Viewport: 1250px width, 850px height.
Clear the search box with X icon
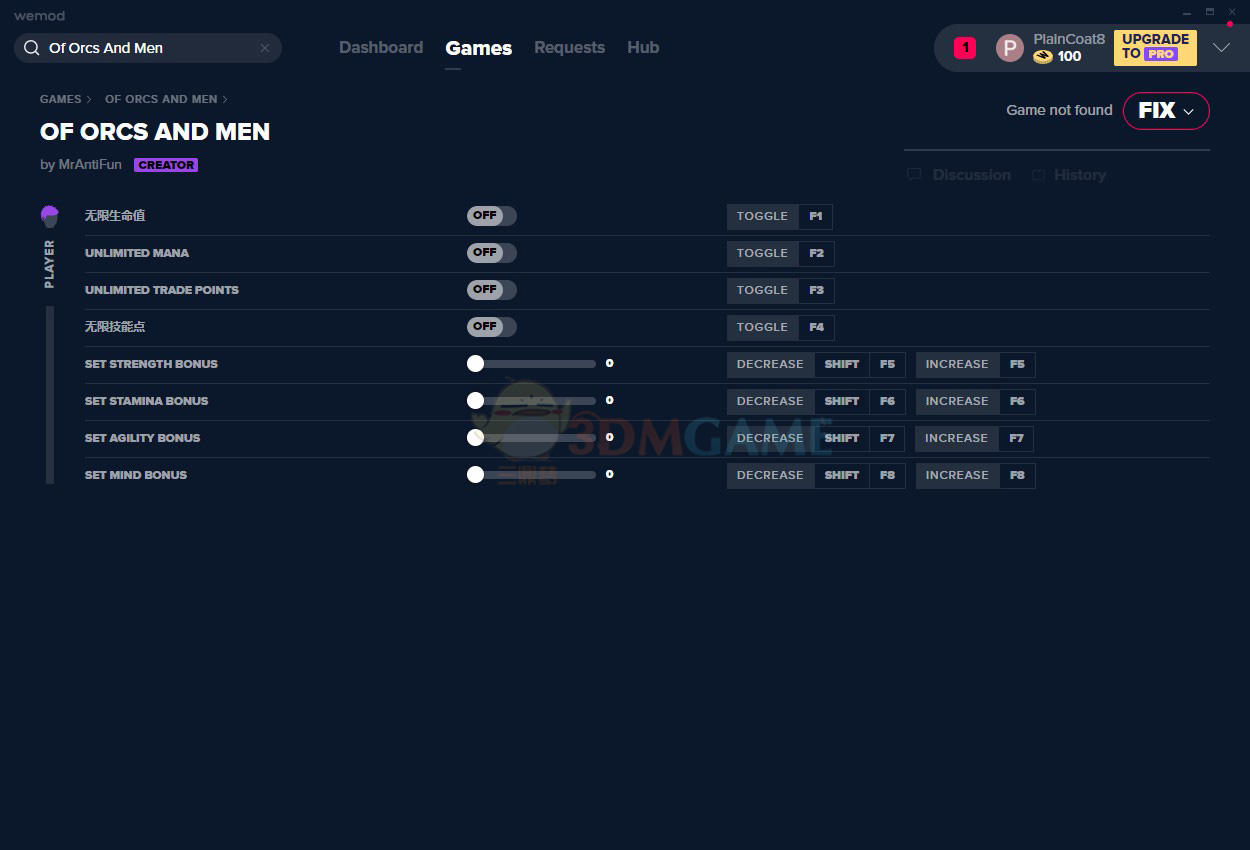(265, 48)
